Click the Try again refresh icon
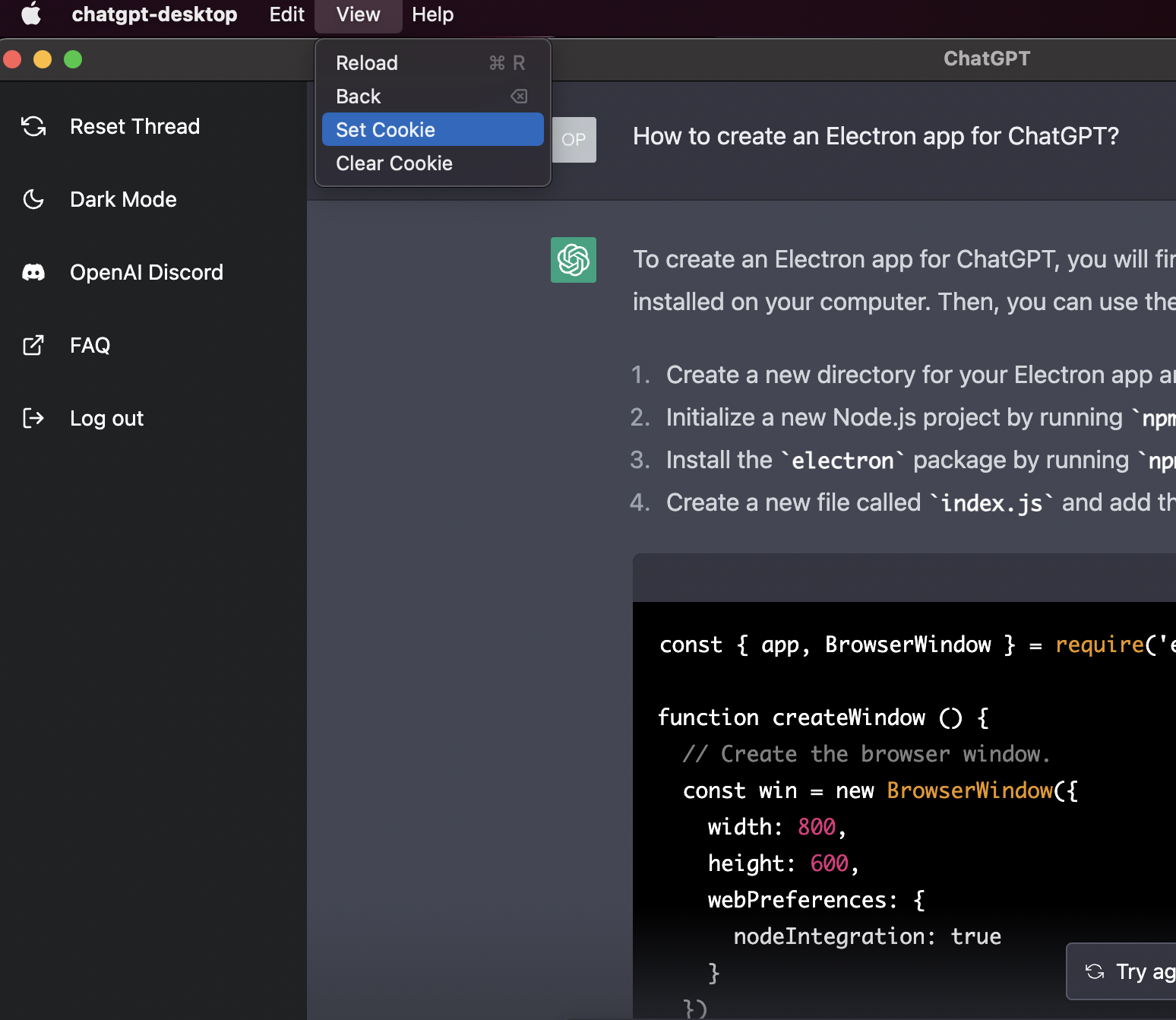This screenshot has height=1020, width=1176. [x=1095, y=971]
